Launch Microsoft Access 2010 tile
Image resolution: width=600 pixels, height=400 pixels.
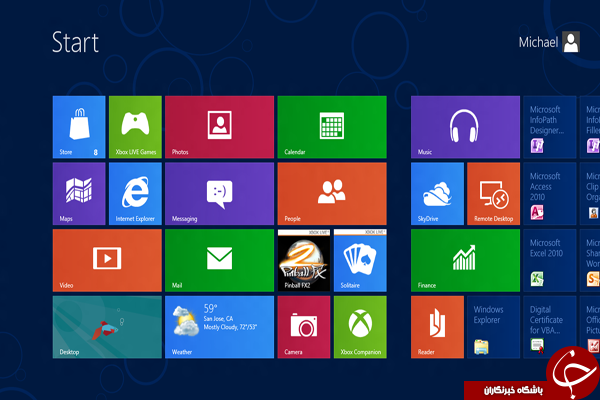[549, 194]
